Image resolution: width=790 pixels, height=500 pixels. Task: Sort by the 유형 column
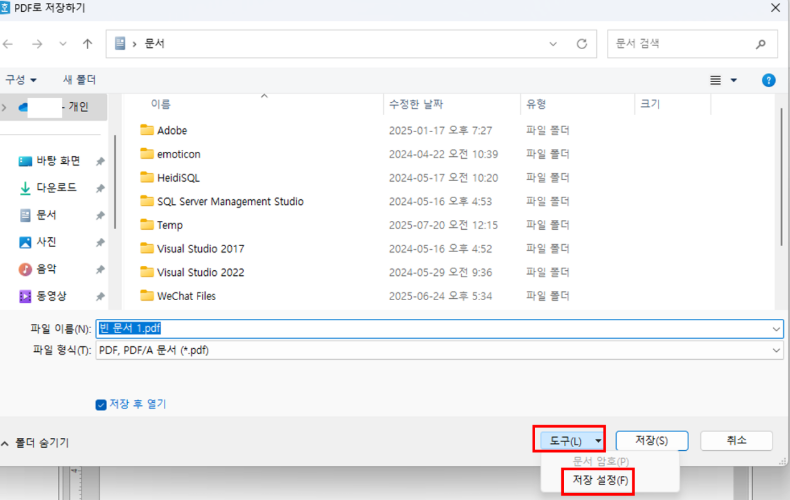coord(536,104)
